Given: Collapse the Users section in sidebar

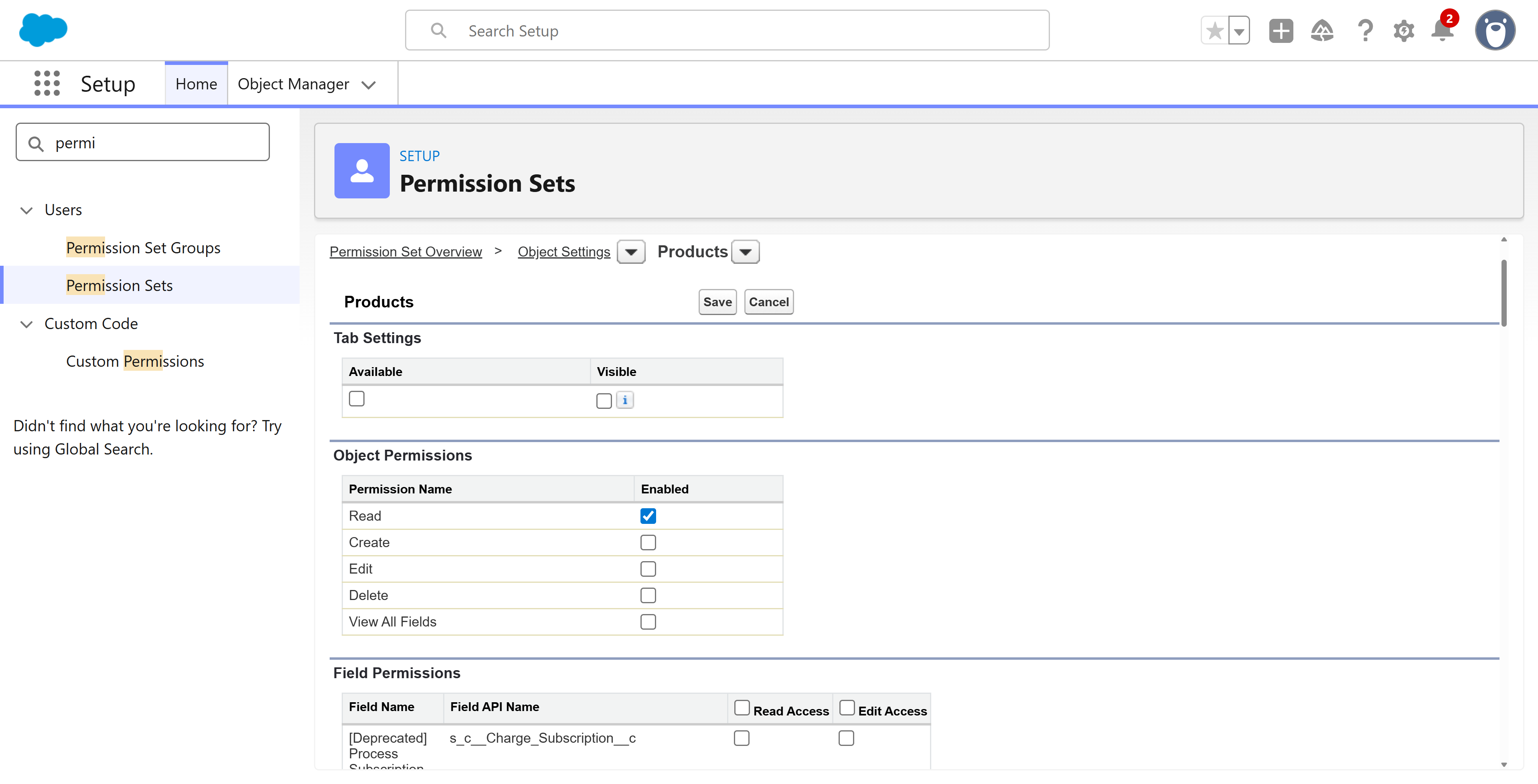Looking at the screenshot, I should pos(26,210).
